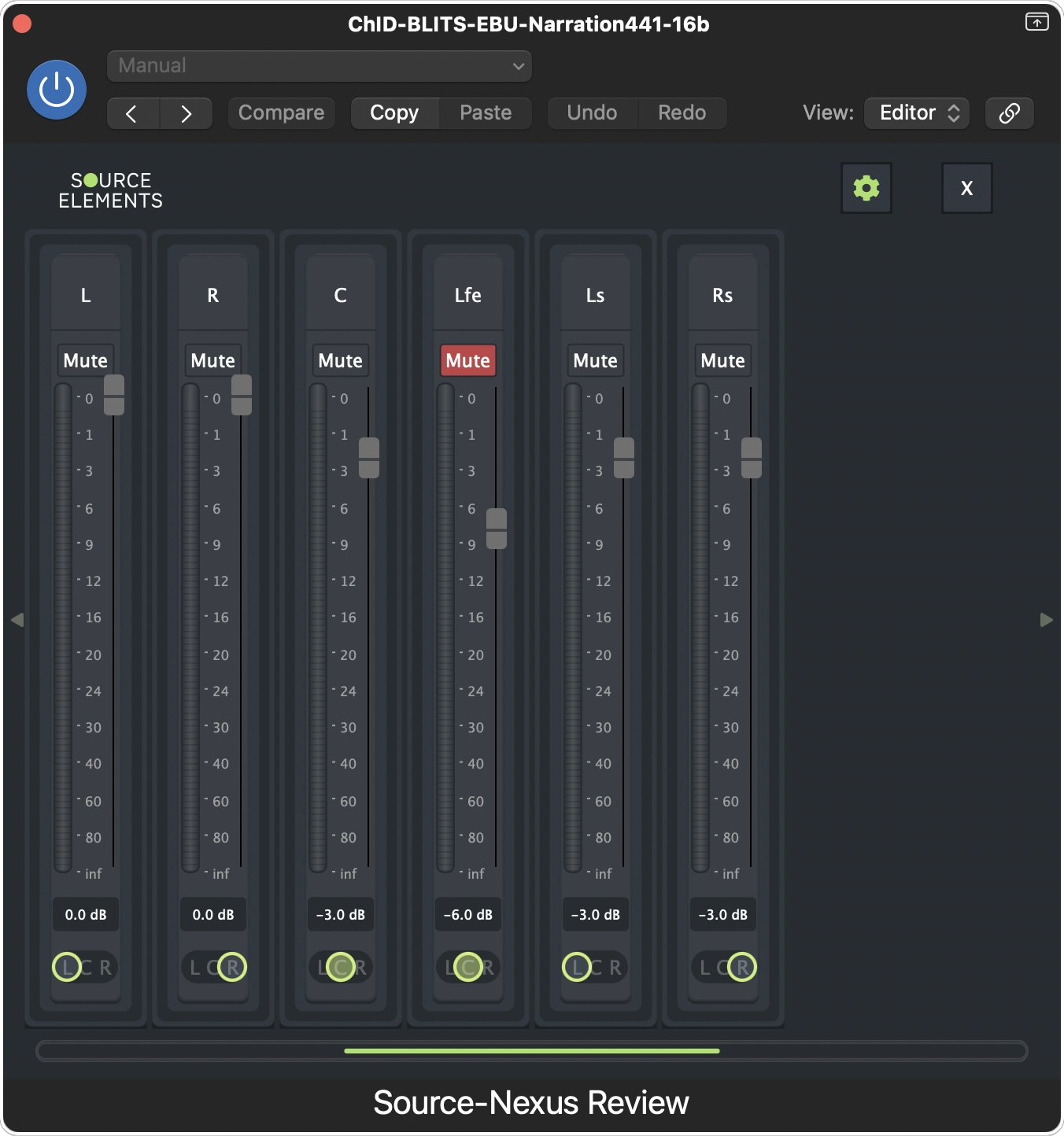Viewport: 1064px width, 1136px height.
Task: Click the Rs channel fader handle
Action: click(x=752, y=458)
